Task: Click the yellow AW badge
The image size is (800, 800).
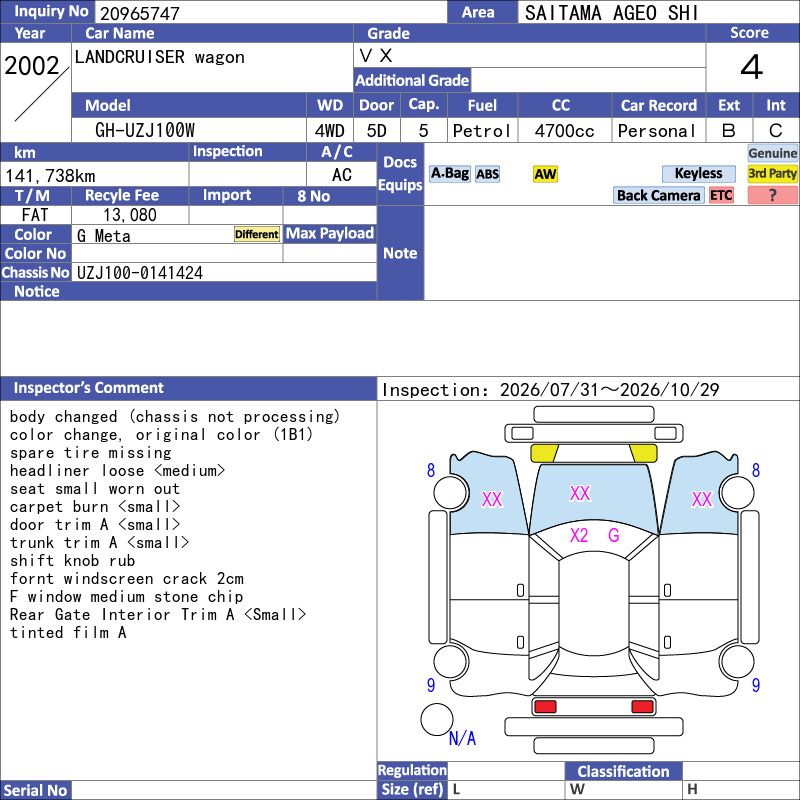Action: [545, 174]
